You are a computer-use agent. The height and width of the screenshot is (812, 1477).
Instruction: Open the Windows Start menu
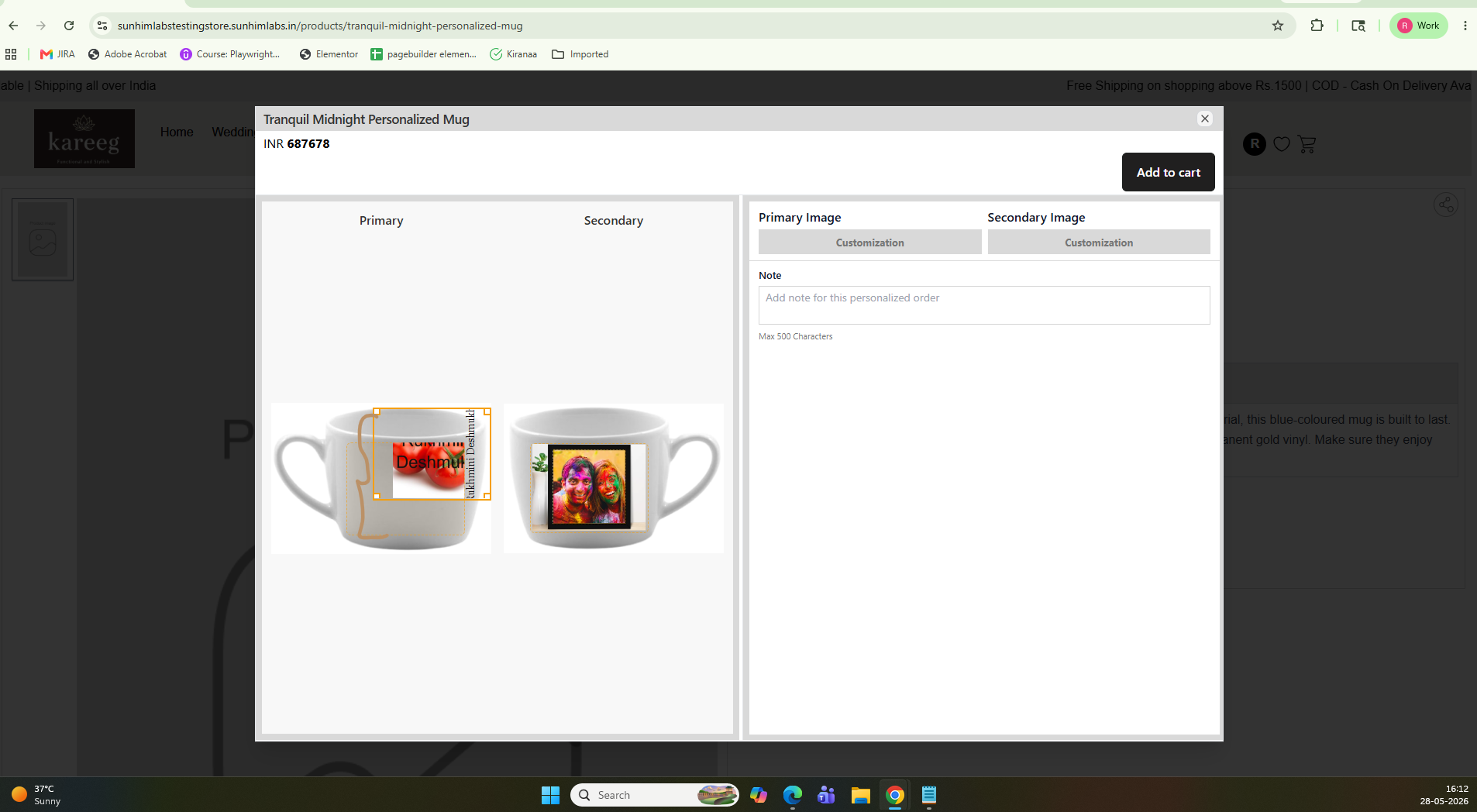[x=550, y=795]
